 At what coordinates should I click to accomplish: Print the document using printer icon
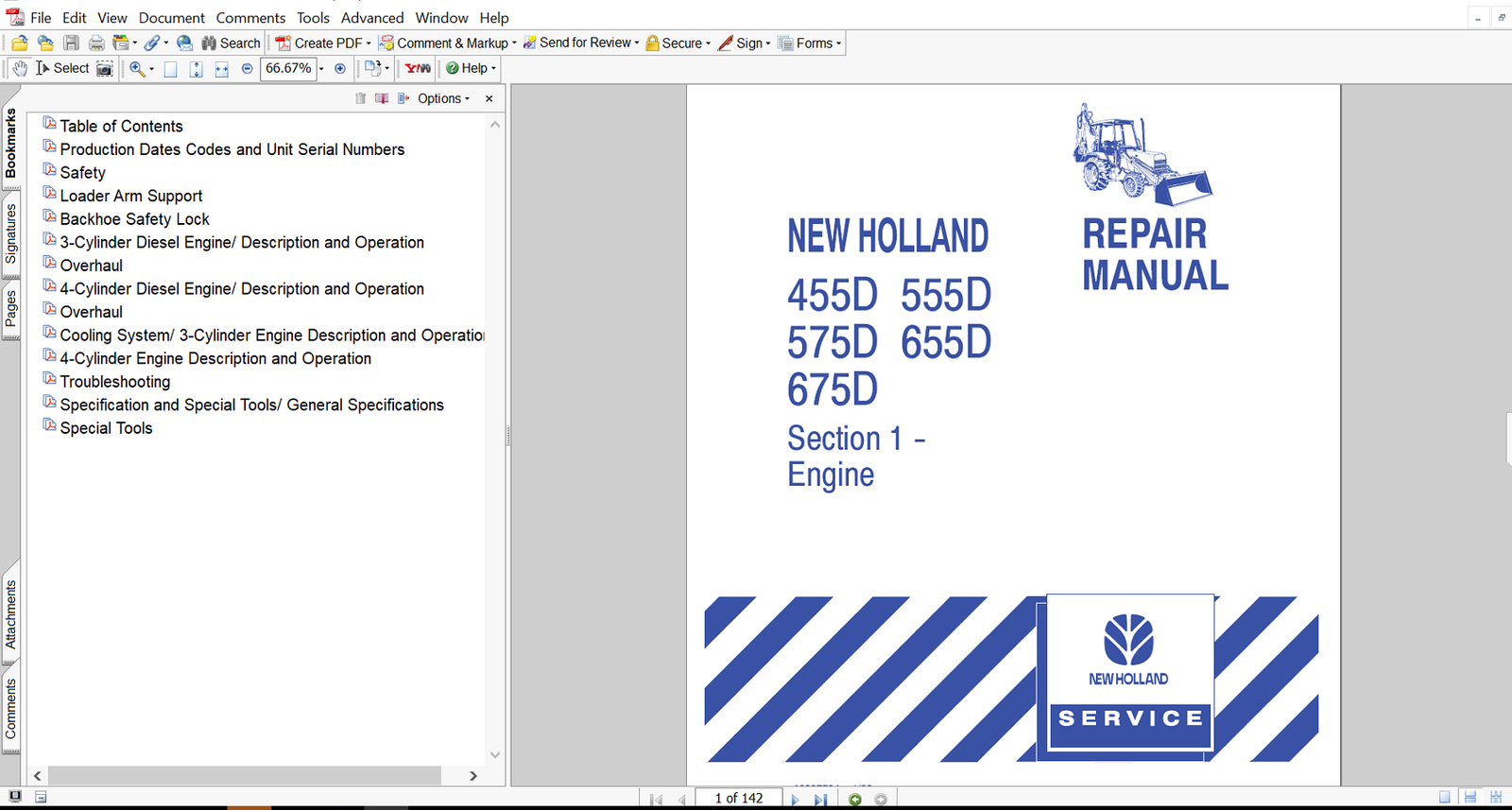96,43
